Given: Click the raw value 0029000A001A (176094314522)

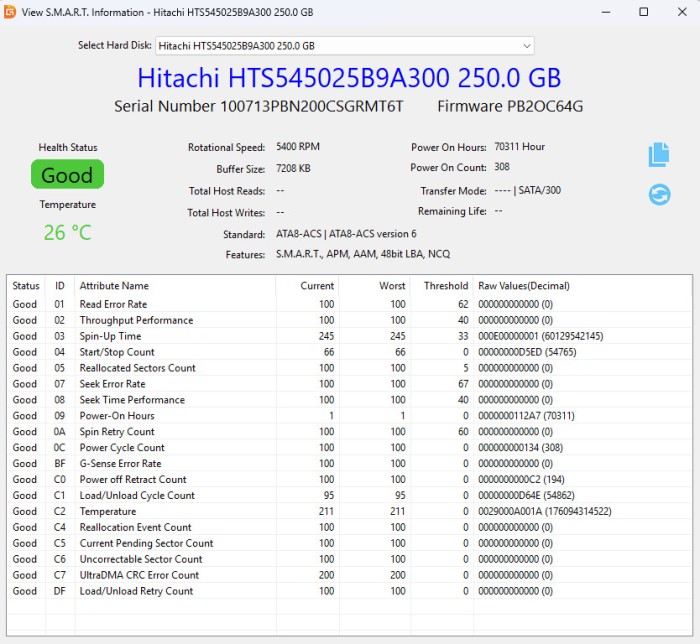Looking at the screenshot, I should point(545,511).
